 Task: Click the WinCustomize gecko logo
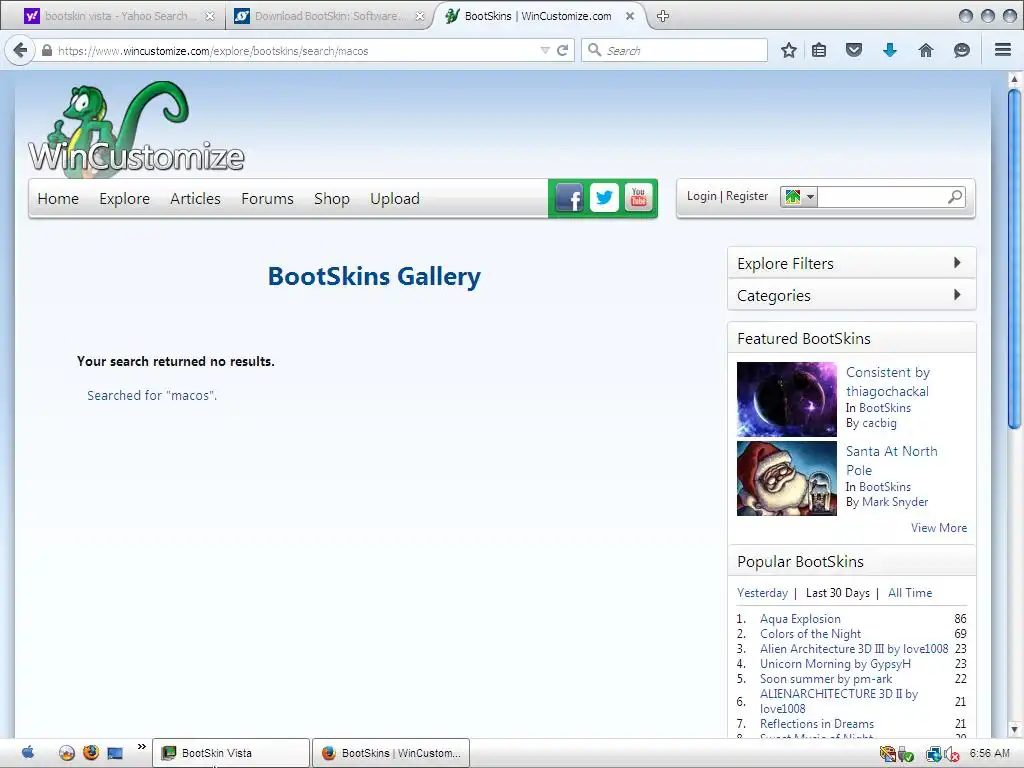pos(136,129)
